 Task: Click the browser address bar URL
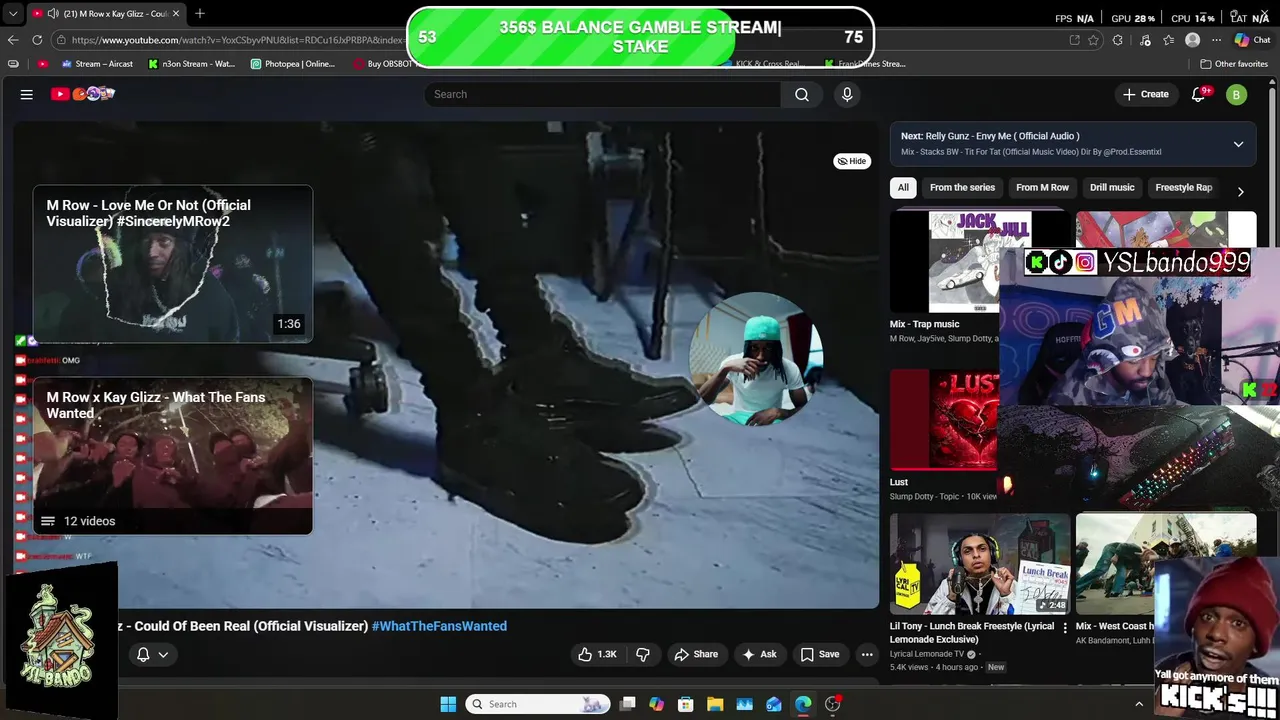pyautogui.click(x=240, y=40)
